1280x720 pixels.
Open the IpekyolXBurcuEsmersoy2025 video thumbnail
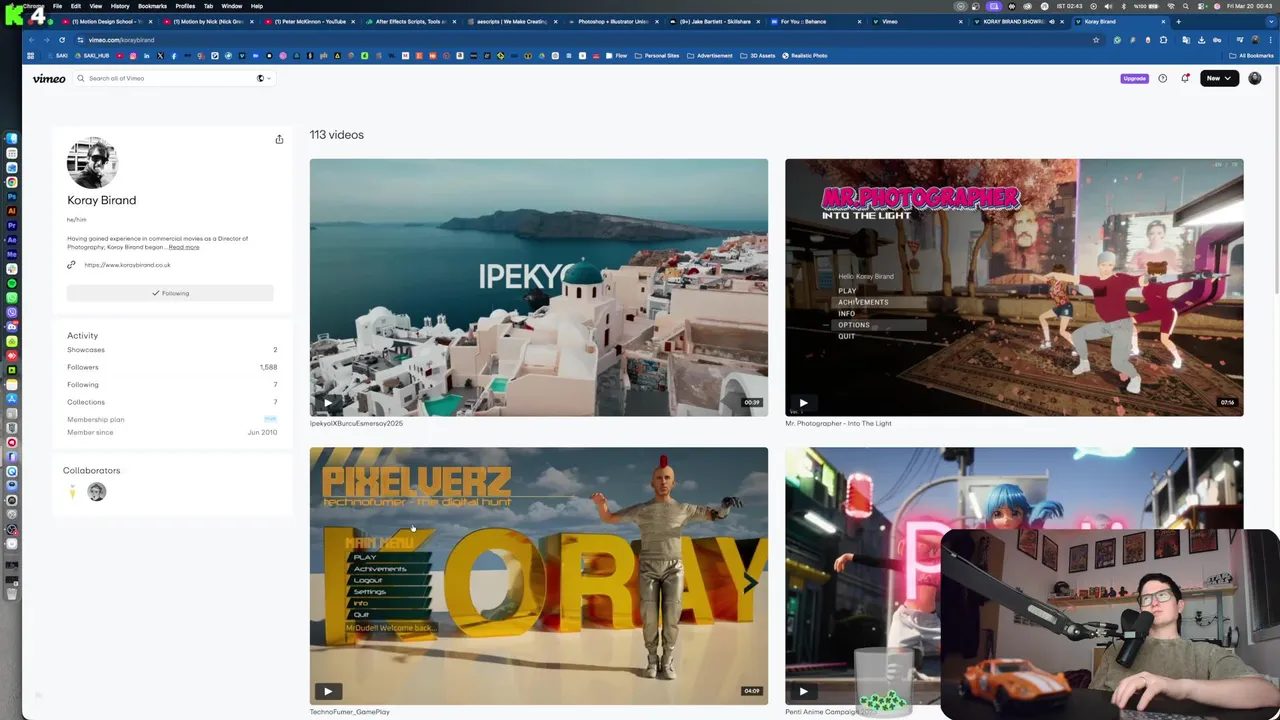[x=539, y=287]
